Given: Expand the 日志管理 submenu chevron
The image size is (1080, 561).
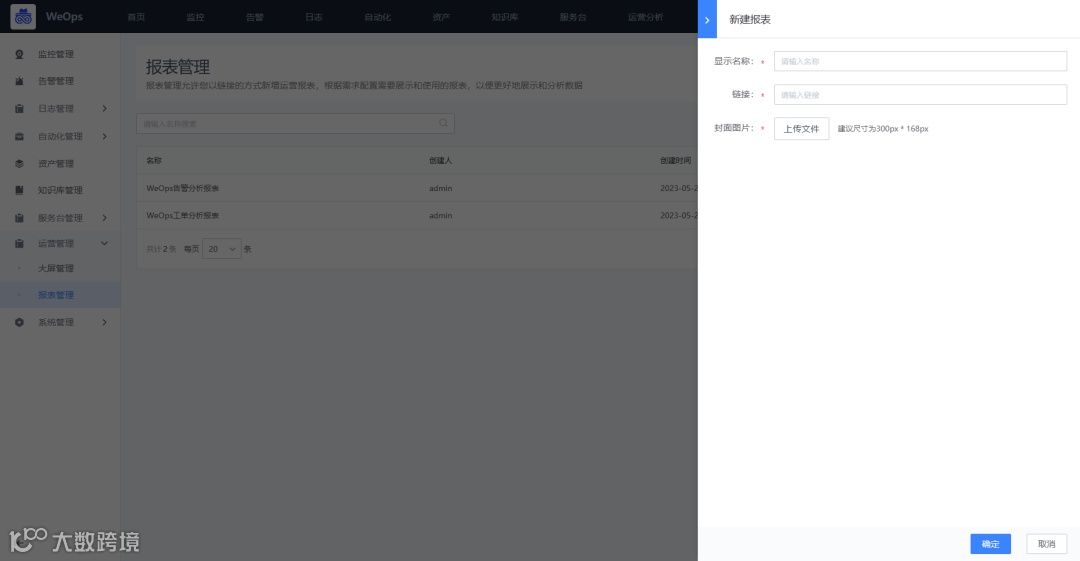Looking at the screenshot, I should [105, 109].
